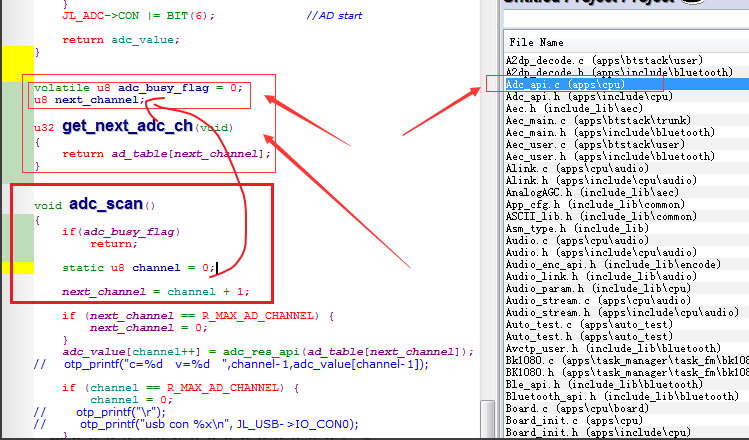Select Audio.c (apps\cpu\audio)

click(x=577, y=240)
